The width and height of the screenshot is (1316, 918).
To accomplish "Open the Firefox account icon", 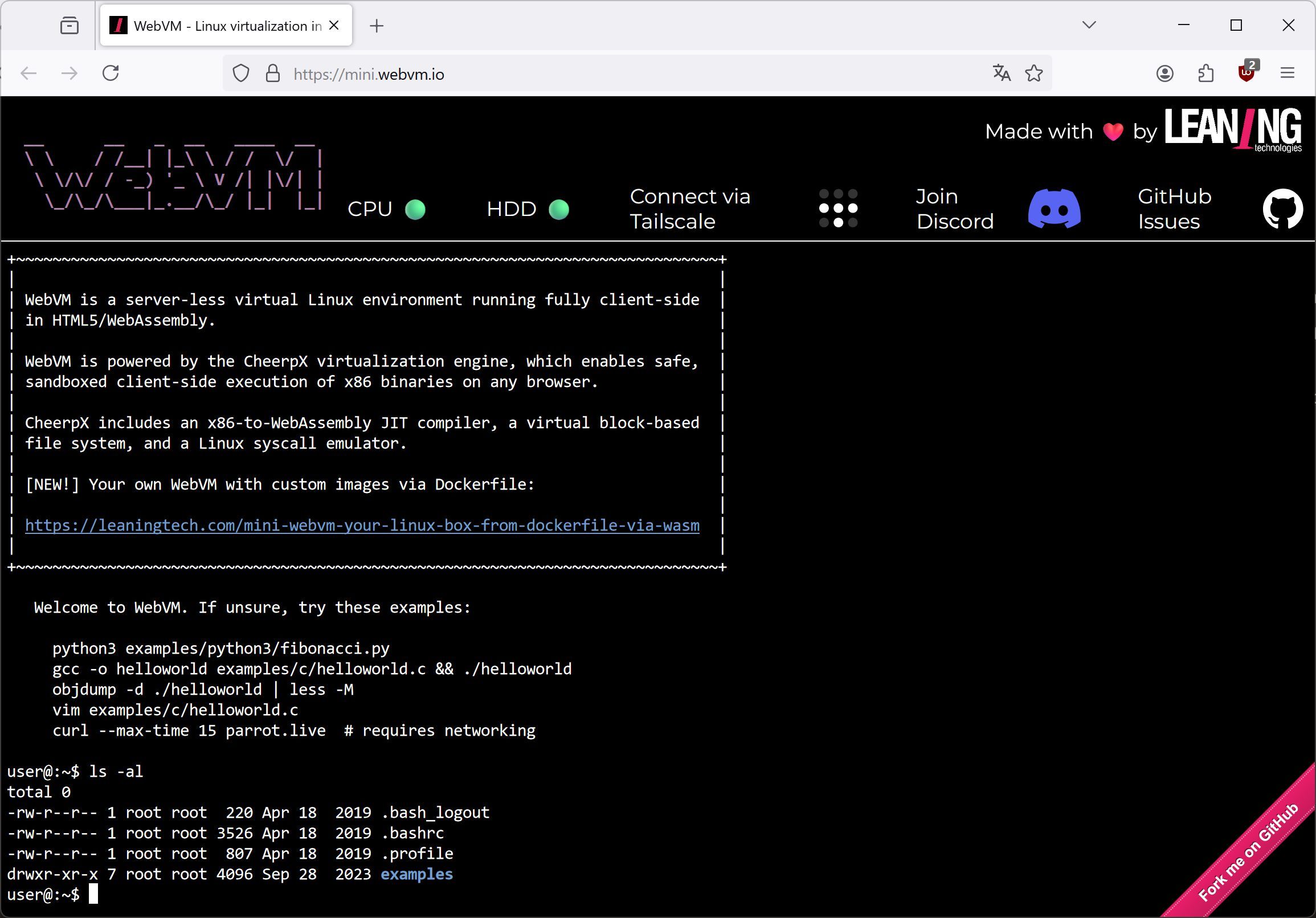I will (x=1164, y=74).
